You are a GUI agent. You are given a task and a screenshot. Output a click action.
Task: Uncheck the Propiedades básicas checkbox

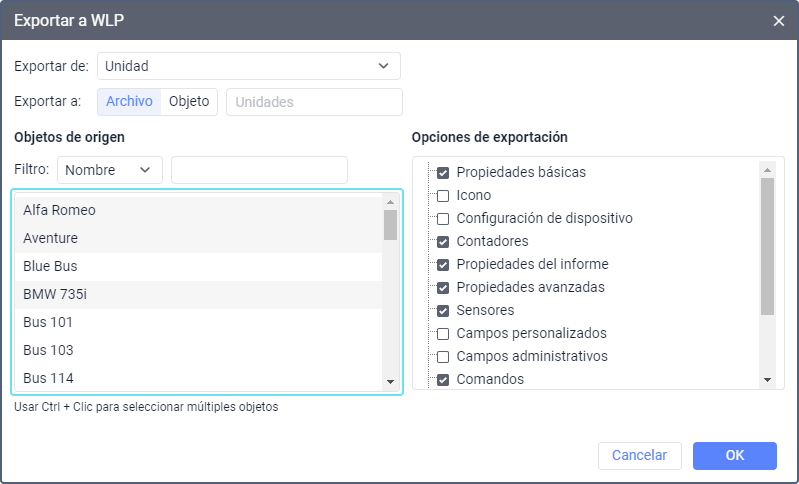tap(443, 173)
